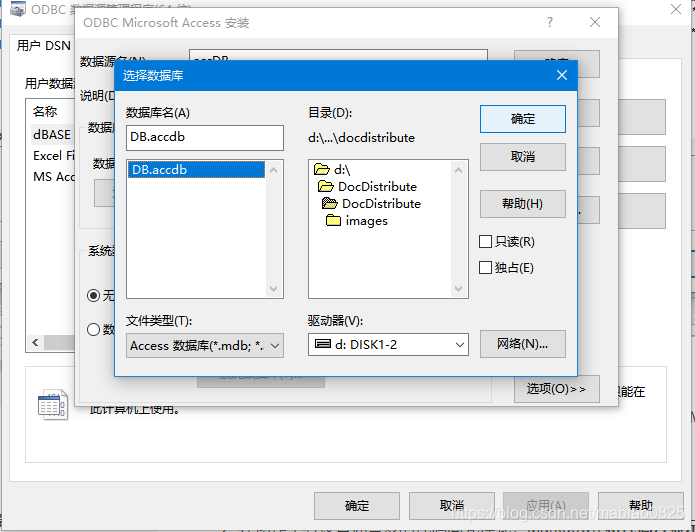
Task: Enable the 只读(R) checkbox
Action: 485,242
